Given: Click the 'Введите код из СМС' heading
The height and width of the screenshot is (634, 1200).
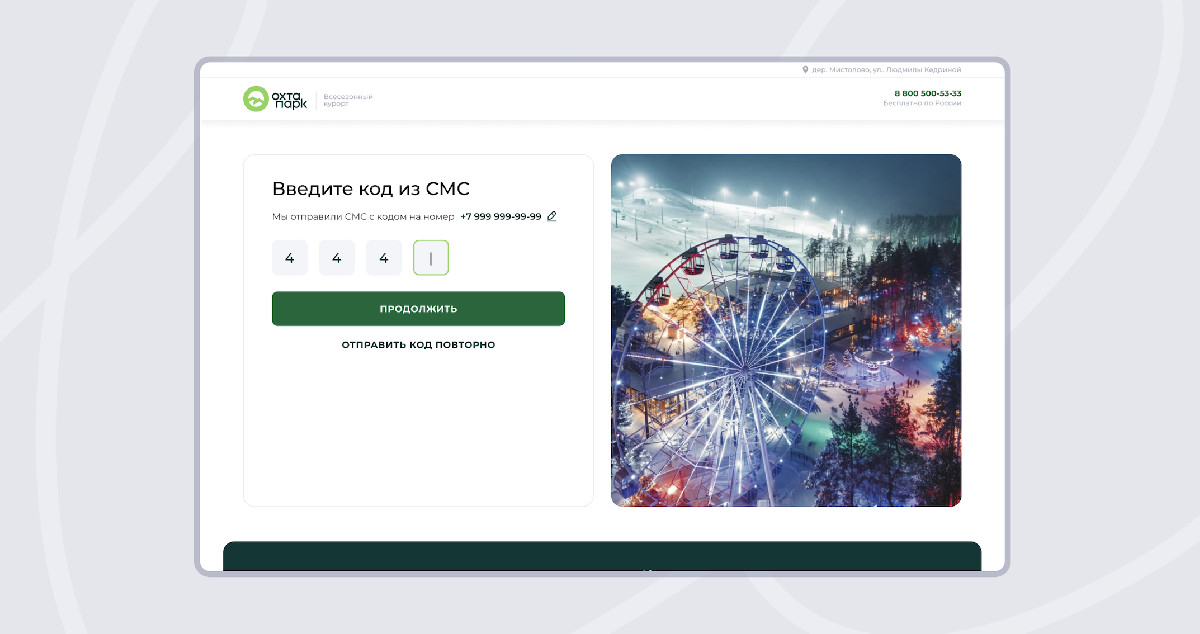Looking at the screenshot, I should pyautogui.click(x=371, y=189).
